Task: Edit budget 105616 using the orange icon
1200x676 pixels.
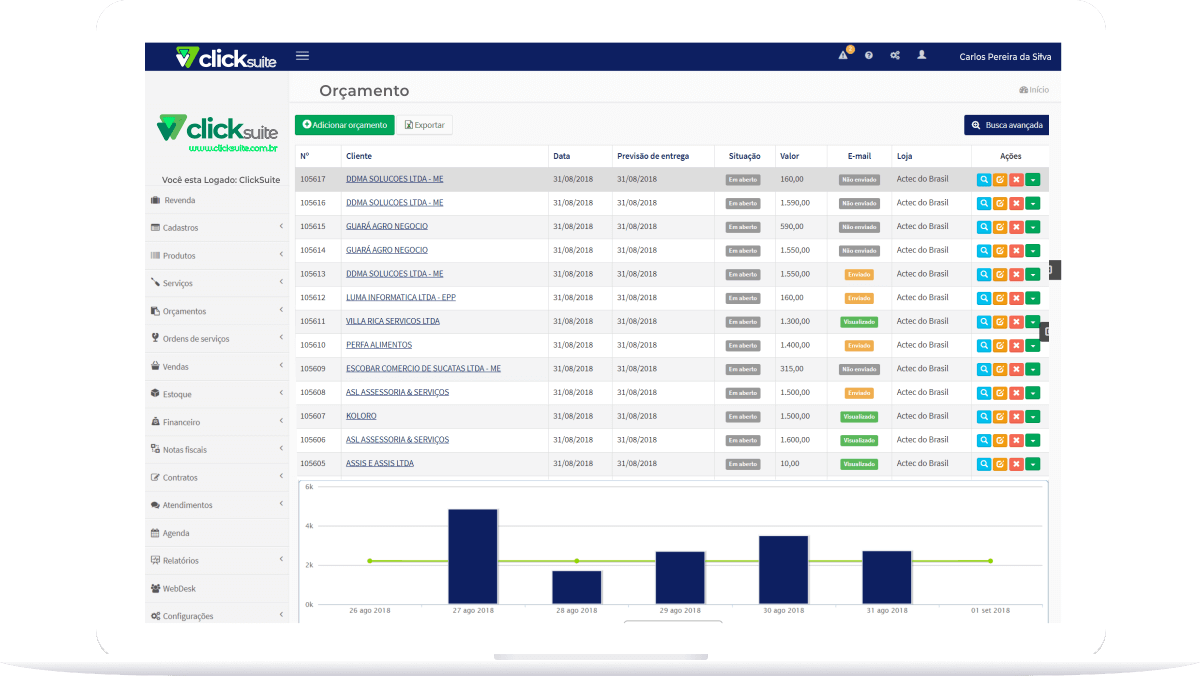Action: click(x=1000, y=203)
